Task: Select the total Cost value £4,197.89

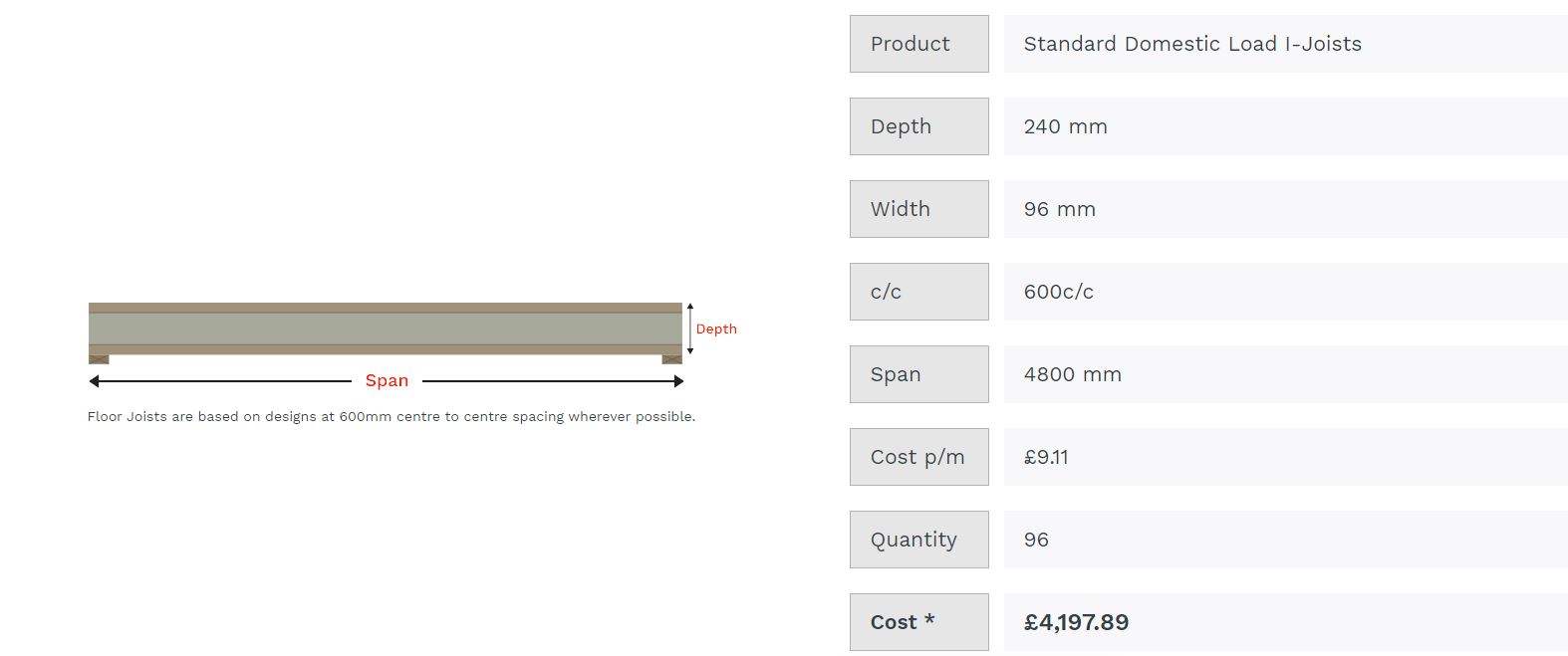Action: coord(1076,621)
